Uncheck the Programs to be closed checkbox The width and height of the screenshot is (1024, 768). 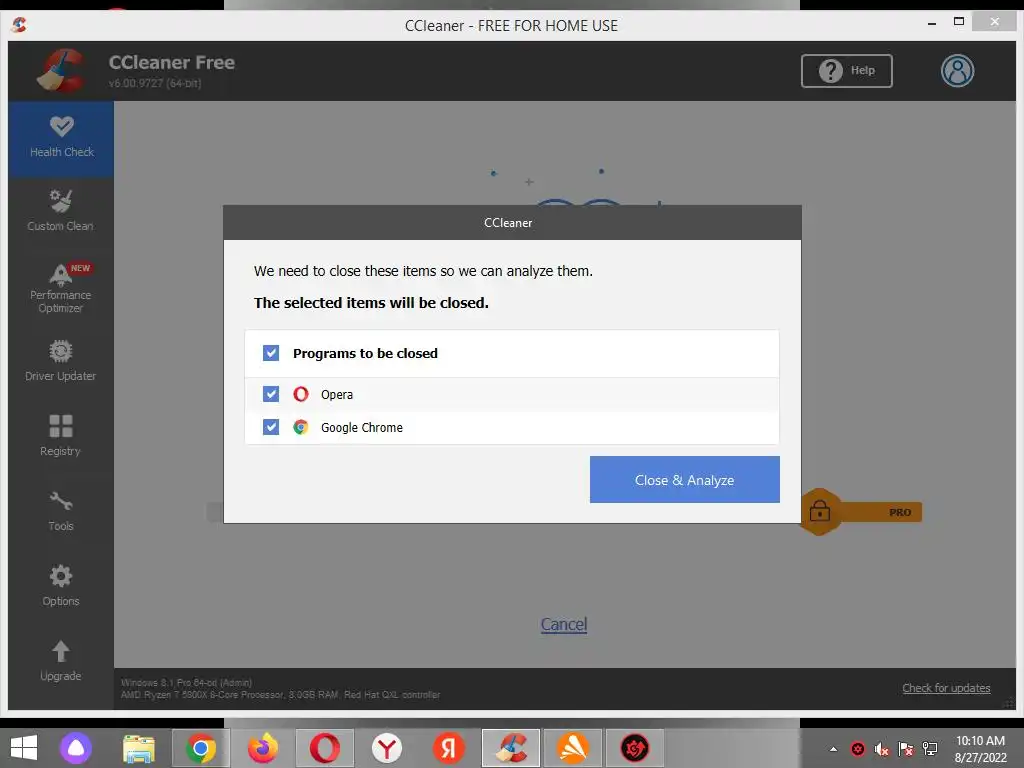click(x=271, y=353)
